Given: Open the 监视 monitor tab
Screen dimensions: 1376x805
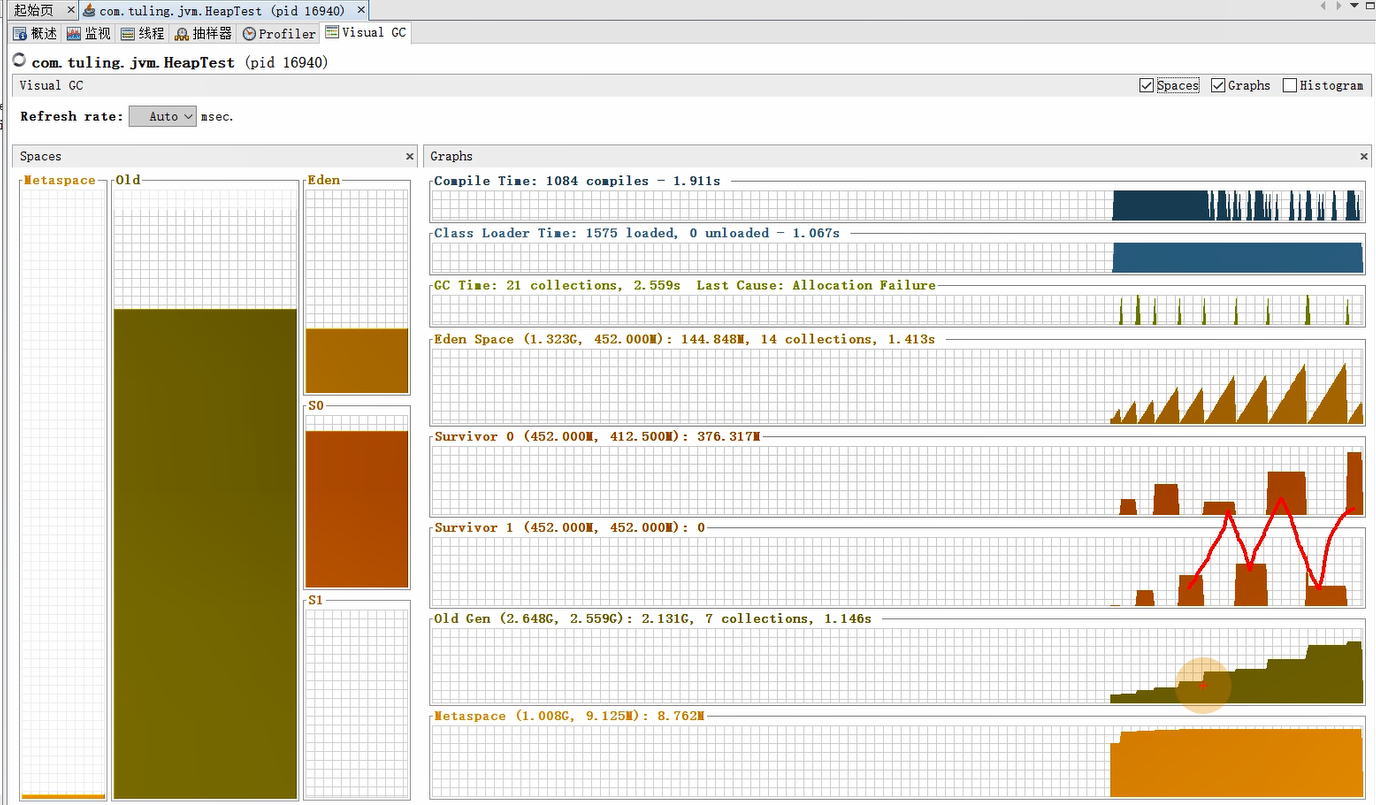Looking at the screenshot, I should coord(89,33).
